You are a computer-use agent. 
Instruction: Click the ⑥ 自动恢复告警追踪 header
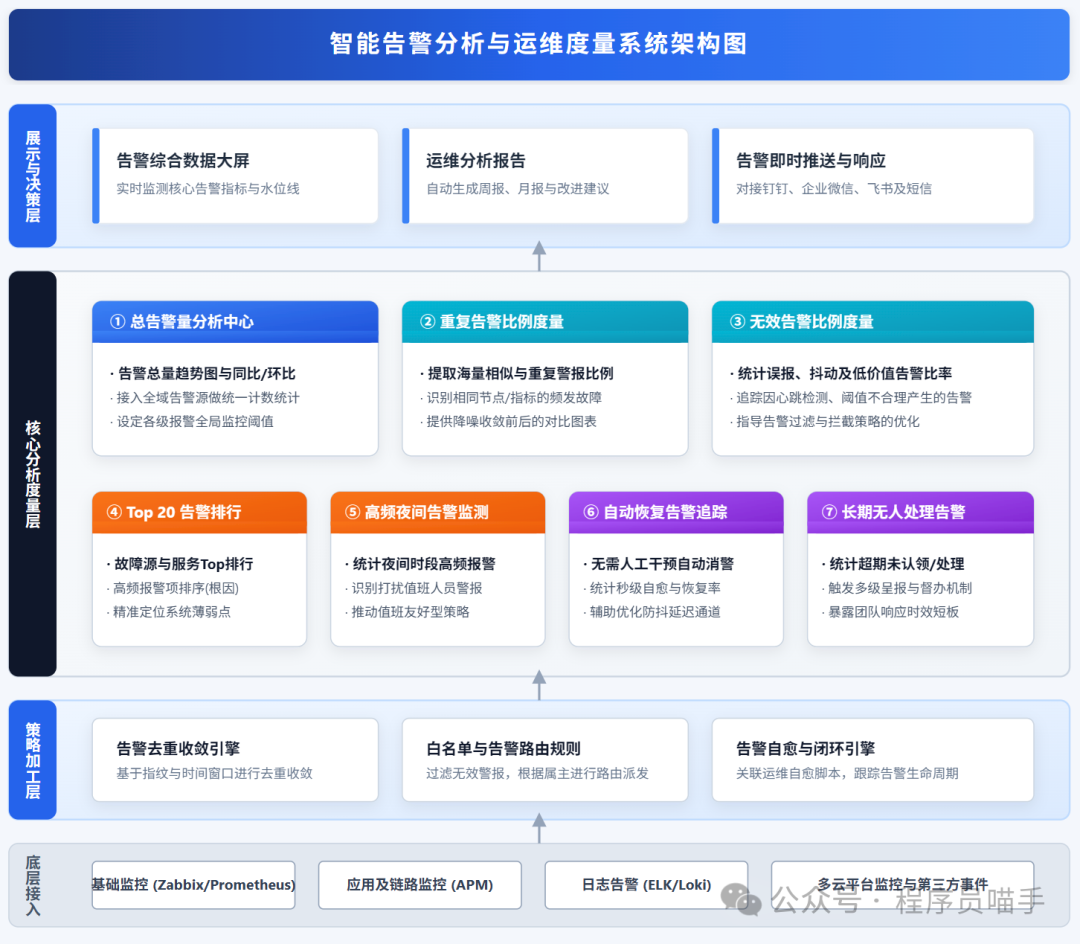[x=676, y=512]
